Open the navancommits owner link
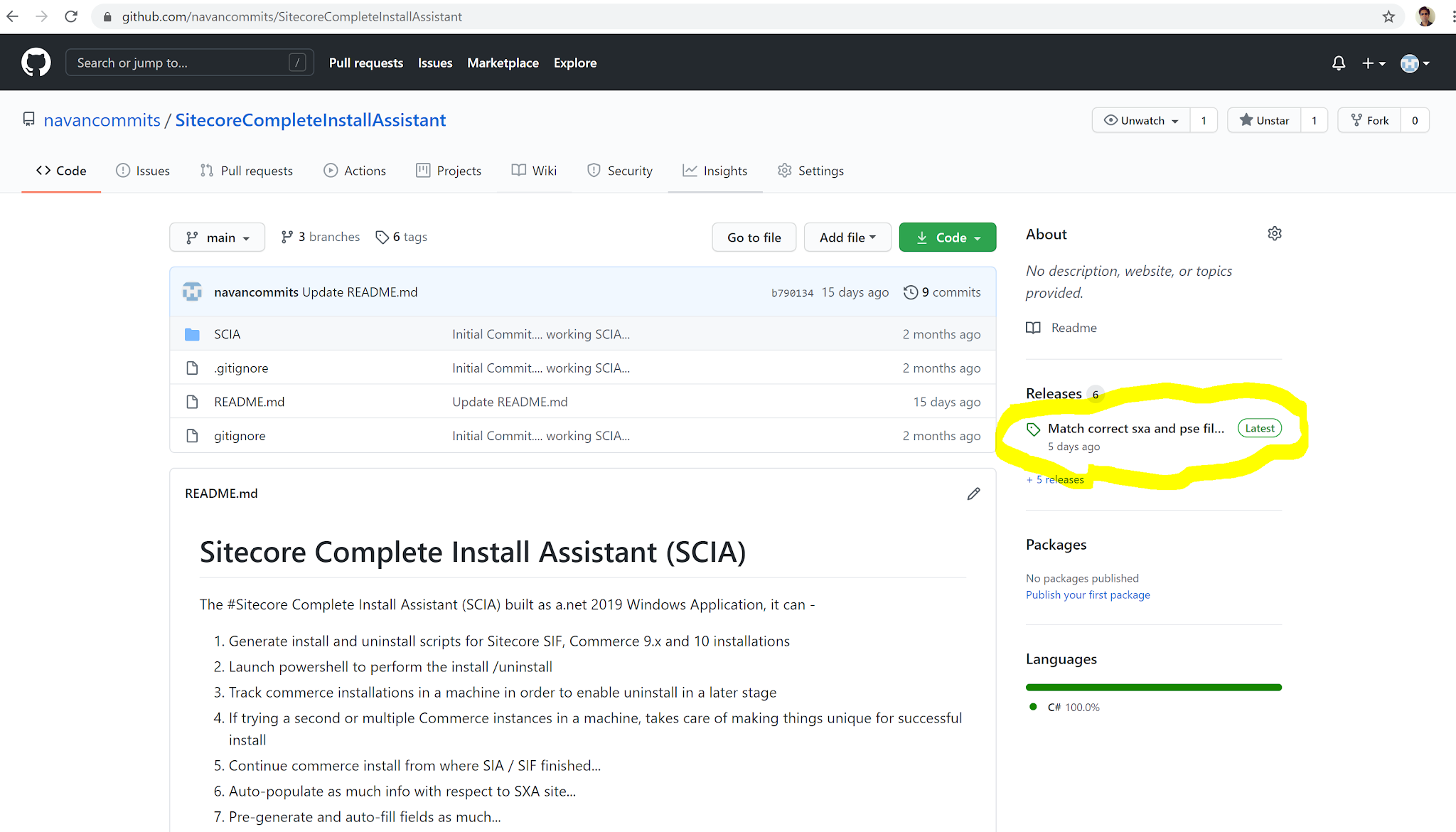The image size is (1456, 832). [x=102, y=120]
